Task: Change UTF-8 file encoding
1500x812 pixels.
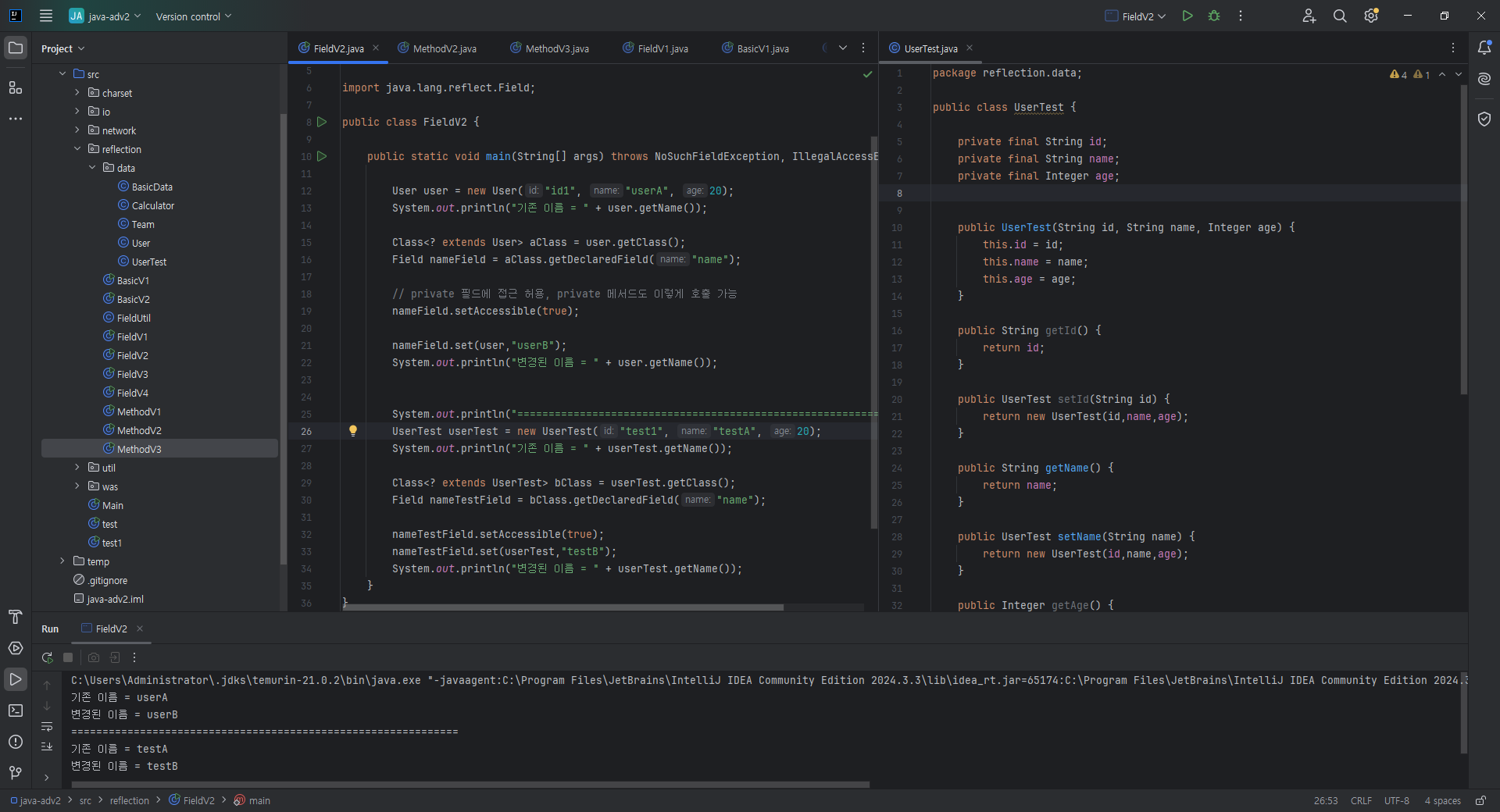Action: [1397, 800]
